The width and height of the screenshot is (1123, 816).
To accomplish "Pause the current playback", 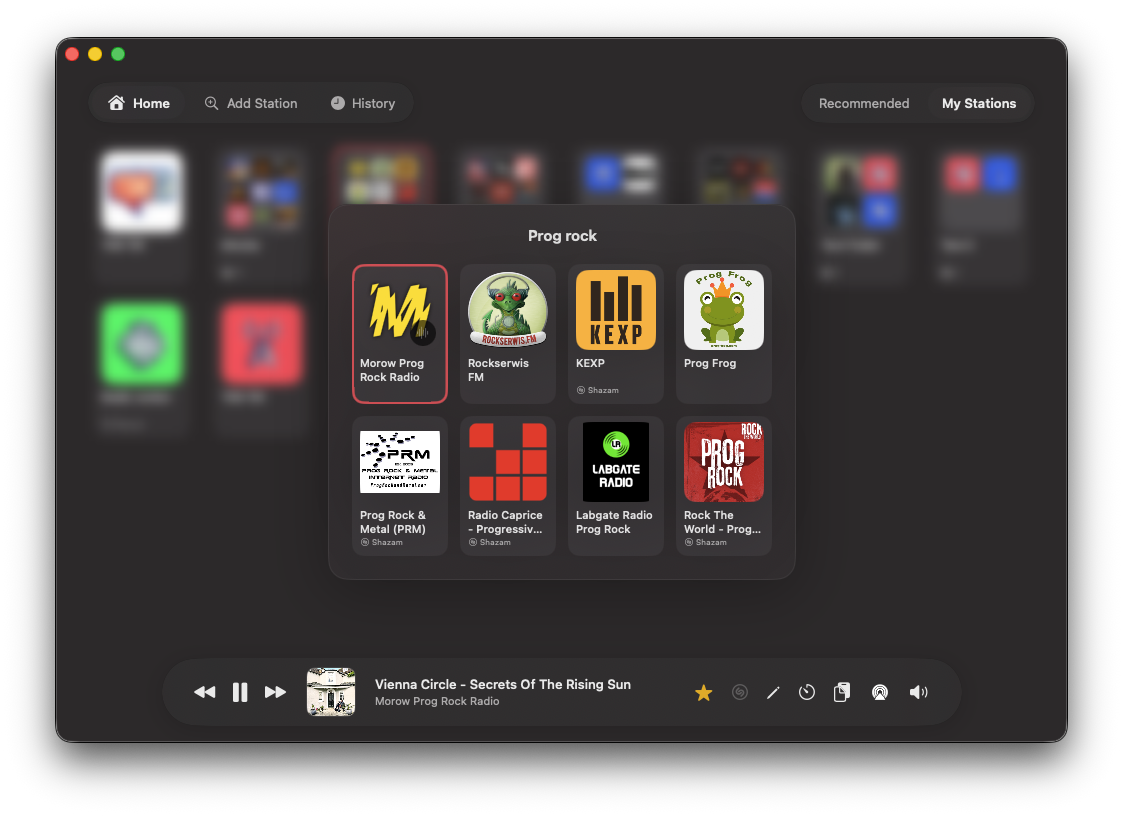I will (x=240, y=692).
